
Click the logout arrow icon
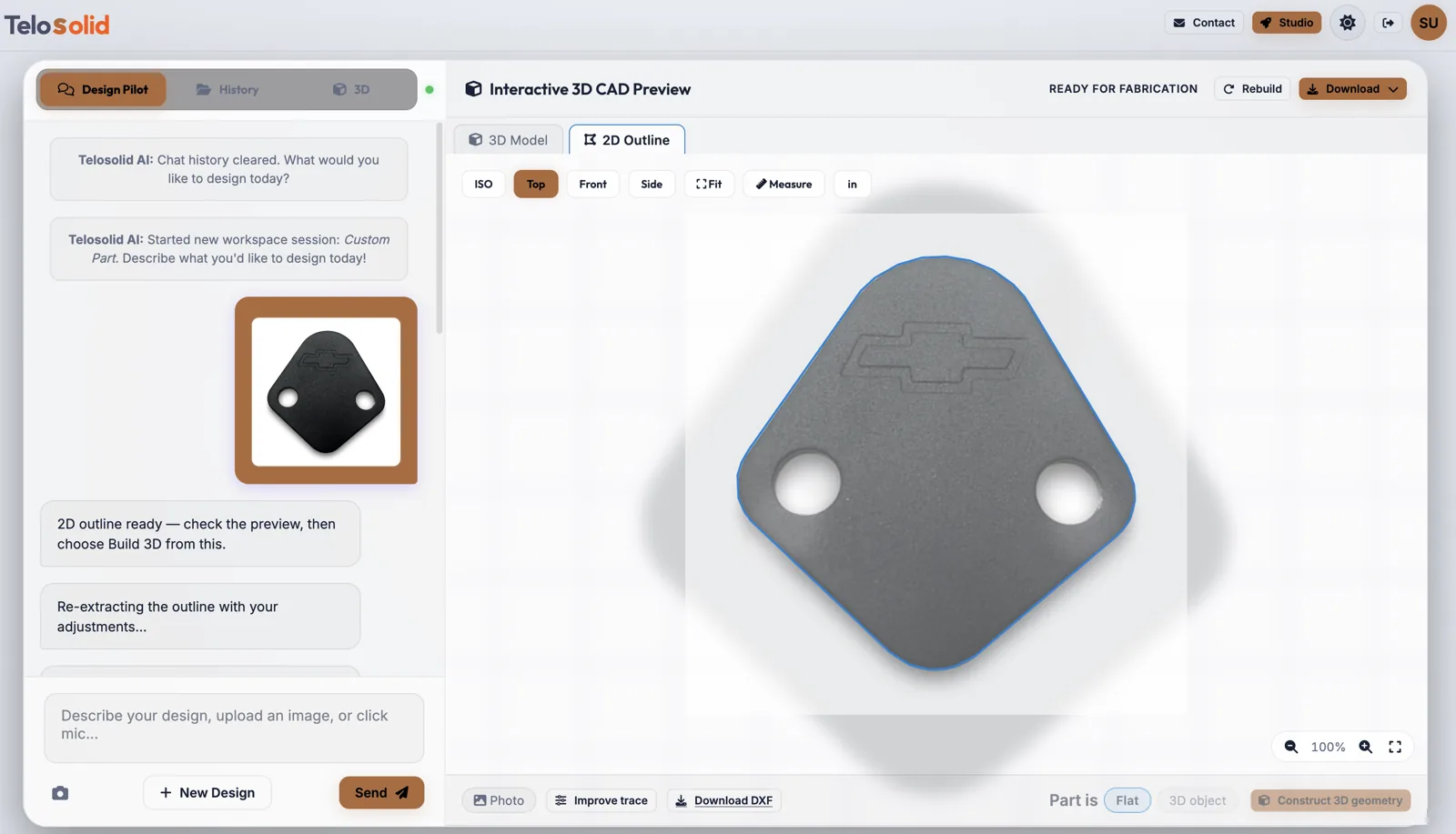(x=1388, y=23)
